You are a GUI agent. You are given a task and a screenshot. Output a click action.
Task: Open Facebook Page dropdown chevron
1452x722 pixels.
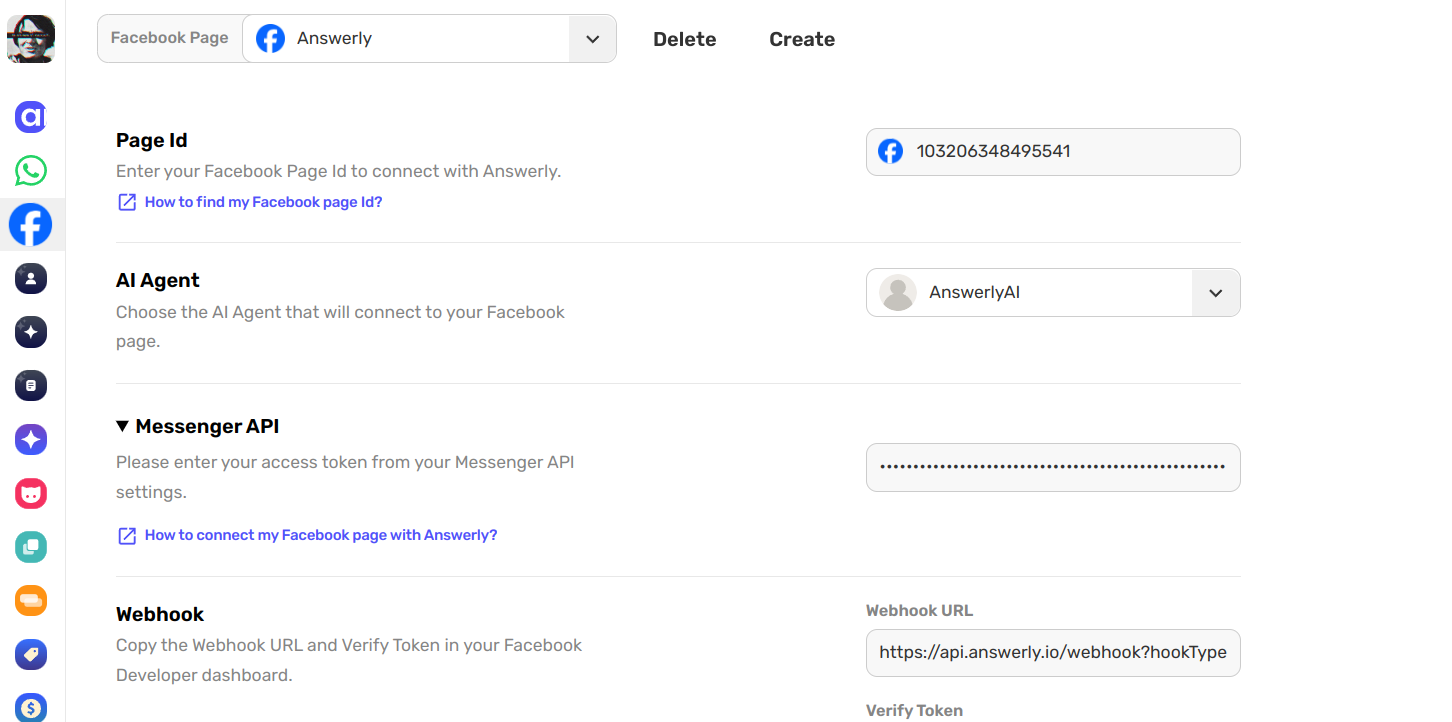593,39
